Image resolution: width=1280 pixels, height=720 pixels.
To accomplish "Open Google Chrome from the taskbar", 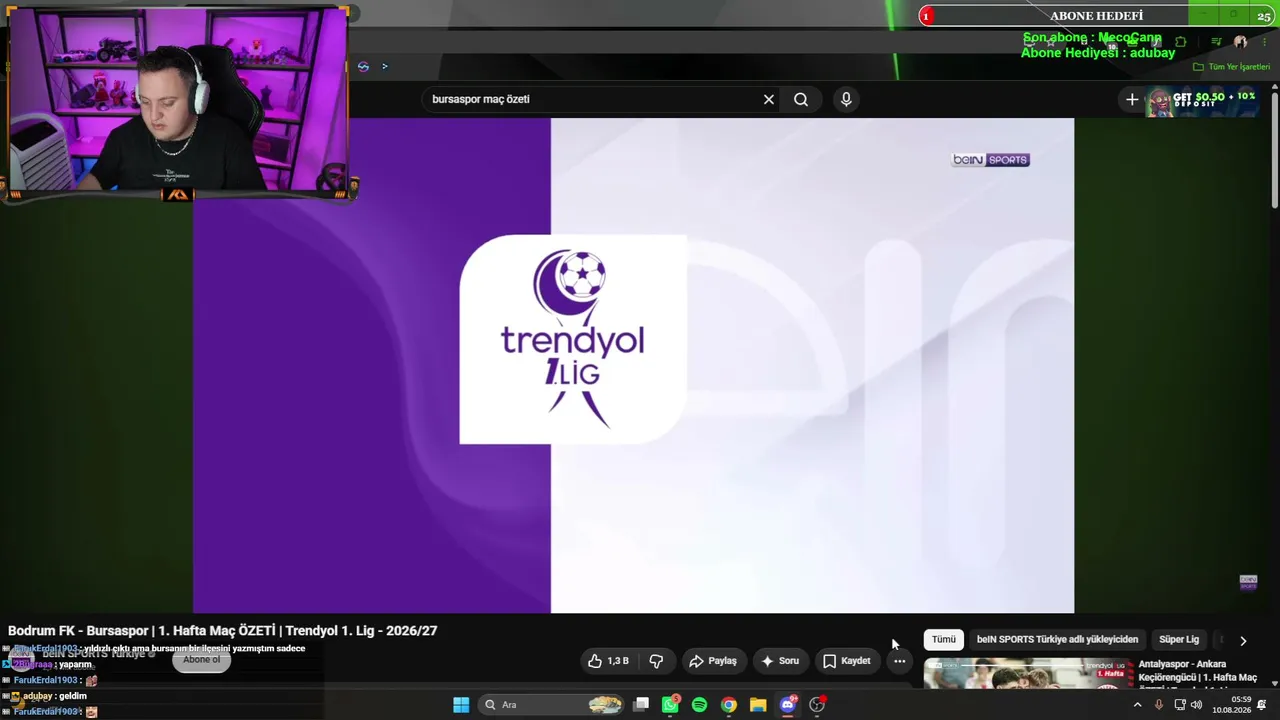I will 729,705.
